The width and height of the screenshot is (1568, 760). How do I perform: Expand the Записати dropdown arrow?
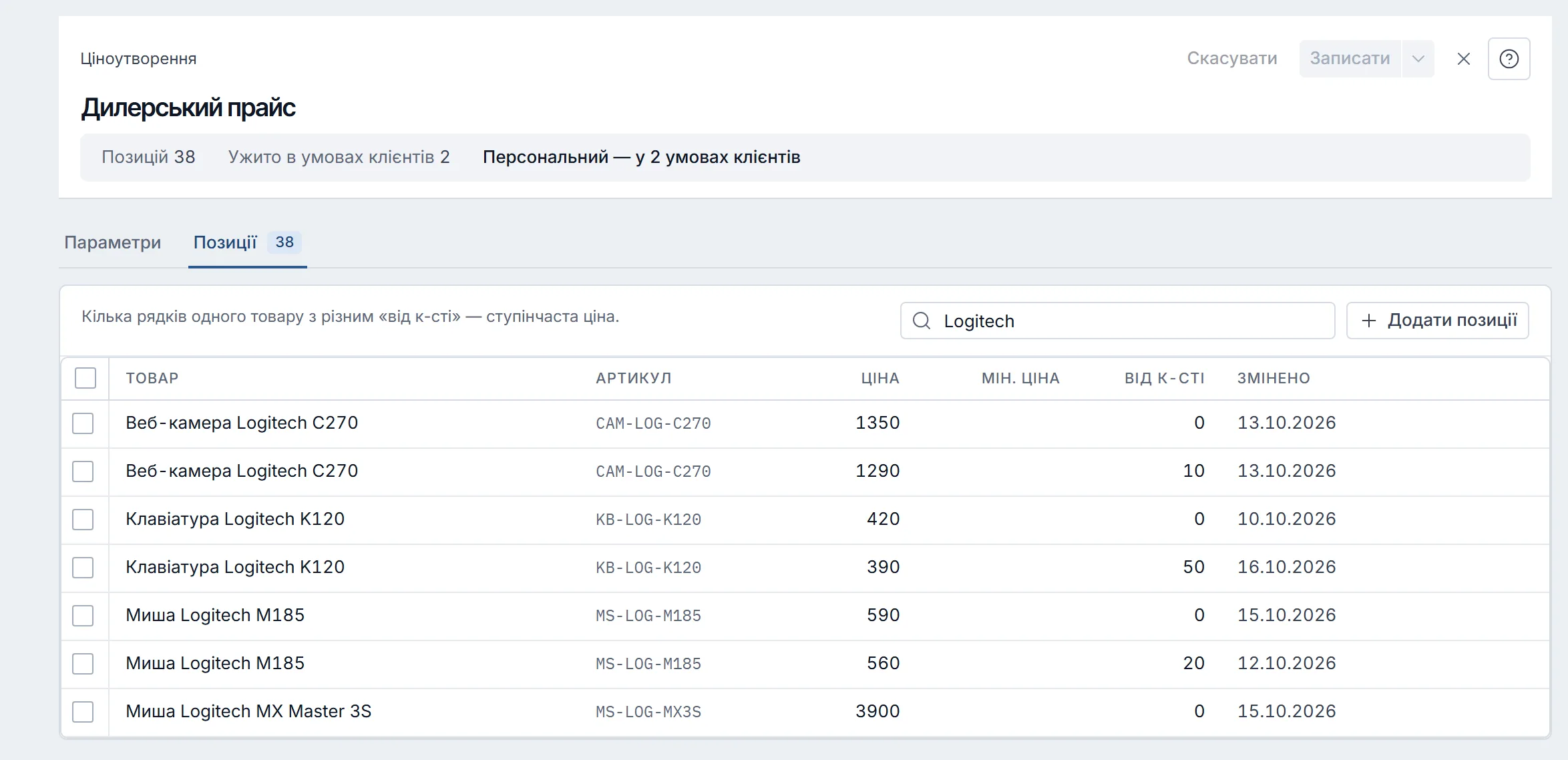[x=1418, y=59]
